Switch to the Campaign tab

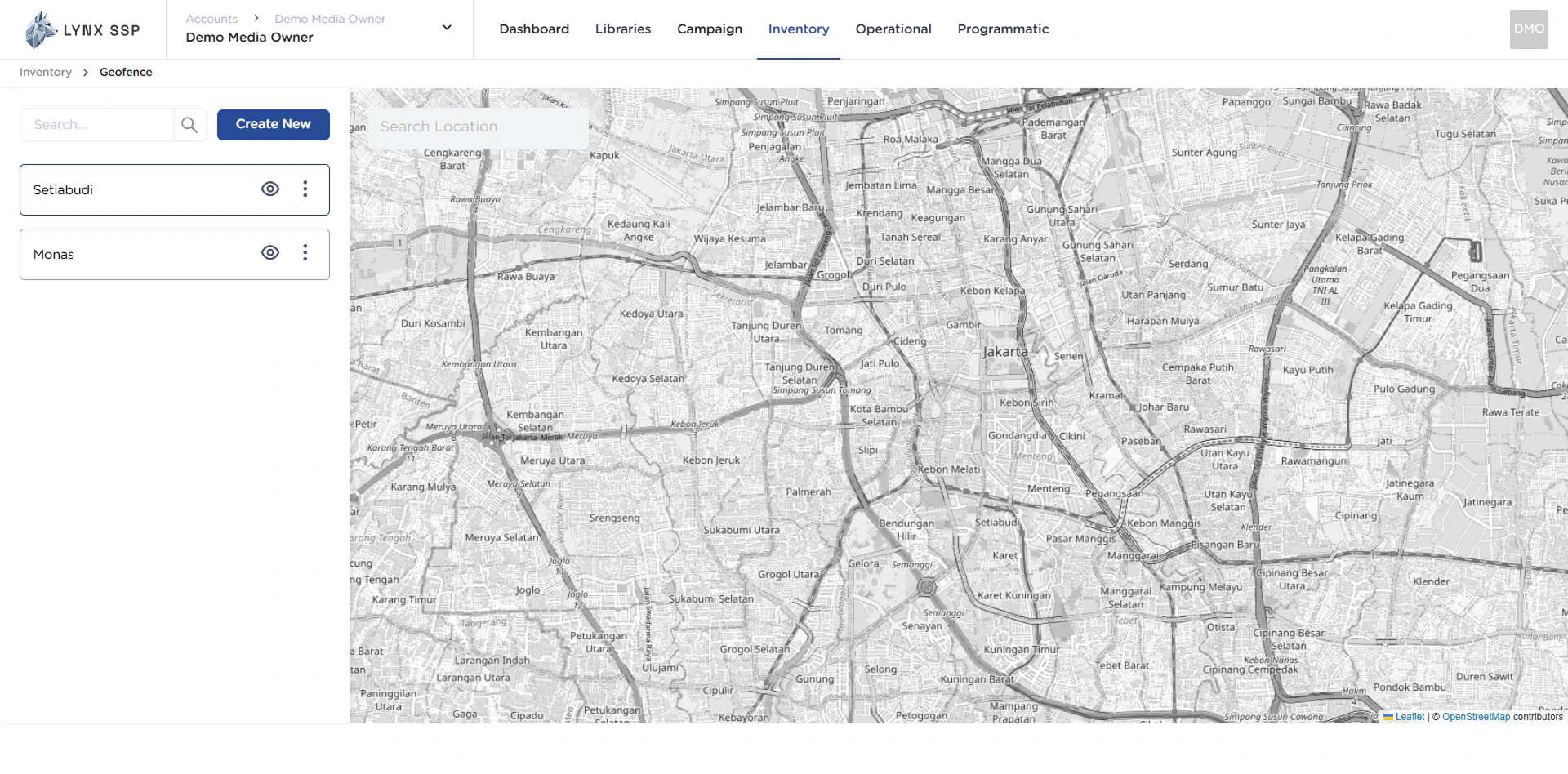pyautogui.click(x=709, y=29)
